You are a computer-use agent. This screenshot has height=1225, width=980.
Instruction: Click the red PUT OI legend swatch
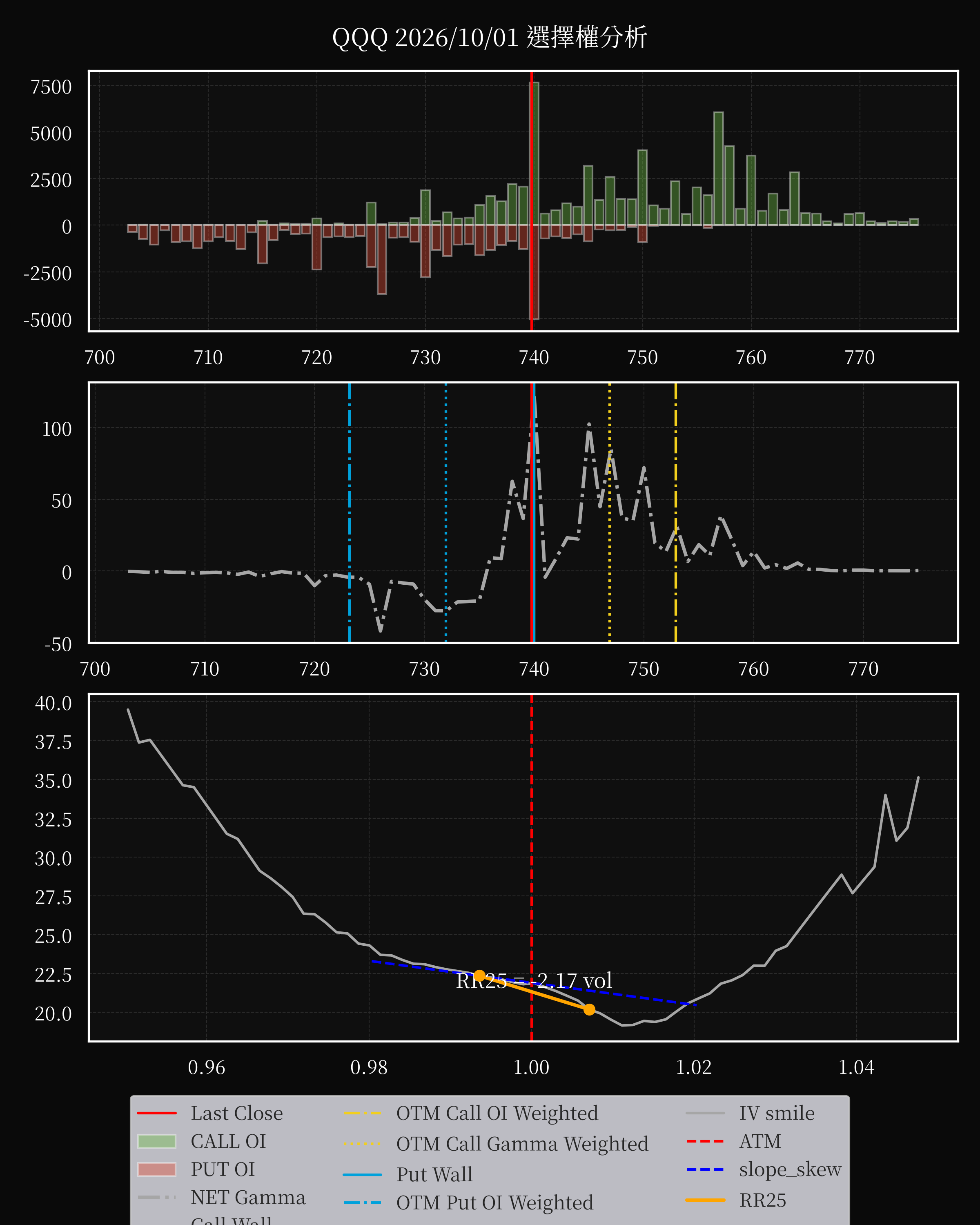pos(157,1169)
